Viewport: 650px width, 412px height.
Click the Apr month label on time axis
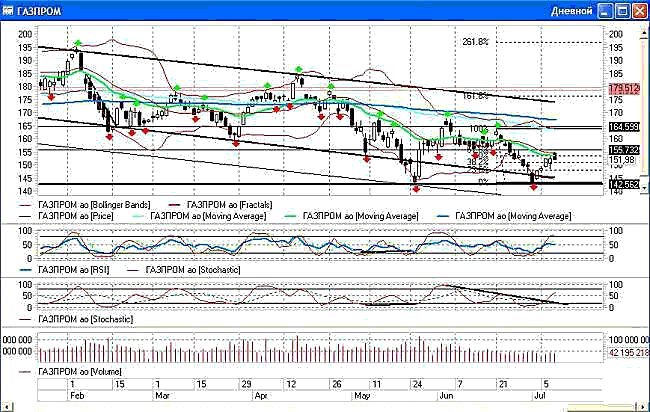click(x=261, y=395)
